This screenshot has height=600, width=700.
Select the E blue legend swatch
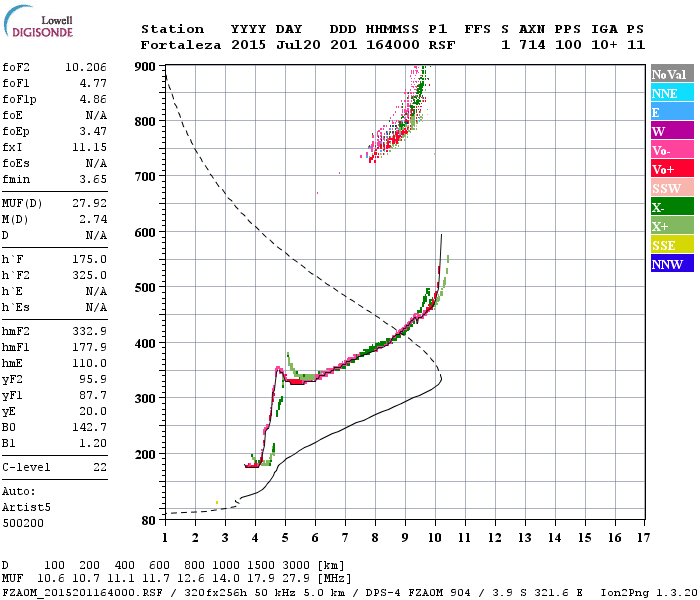coord(672,112)
